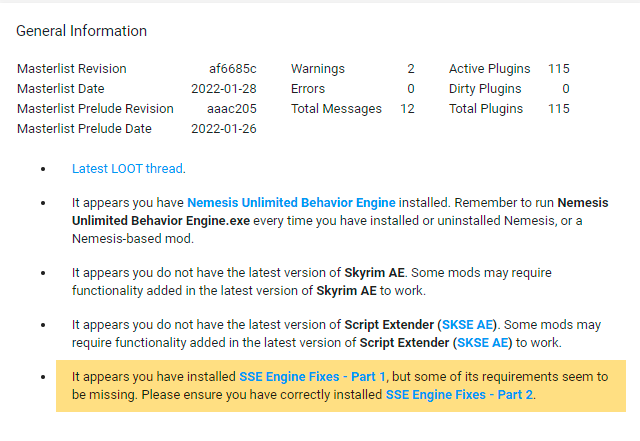Click the Active Plugins label
The height and width of the screenshot is (441, 640).
coord(489,69)
